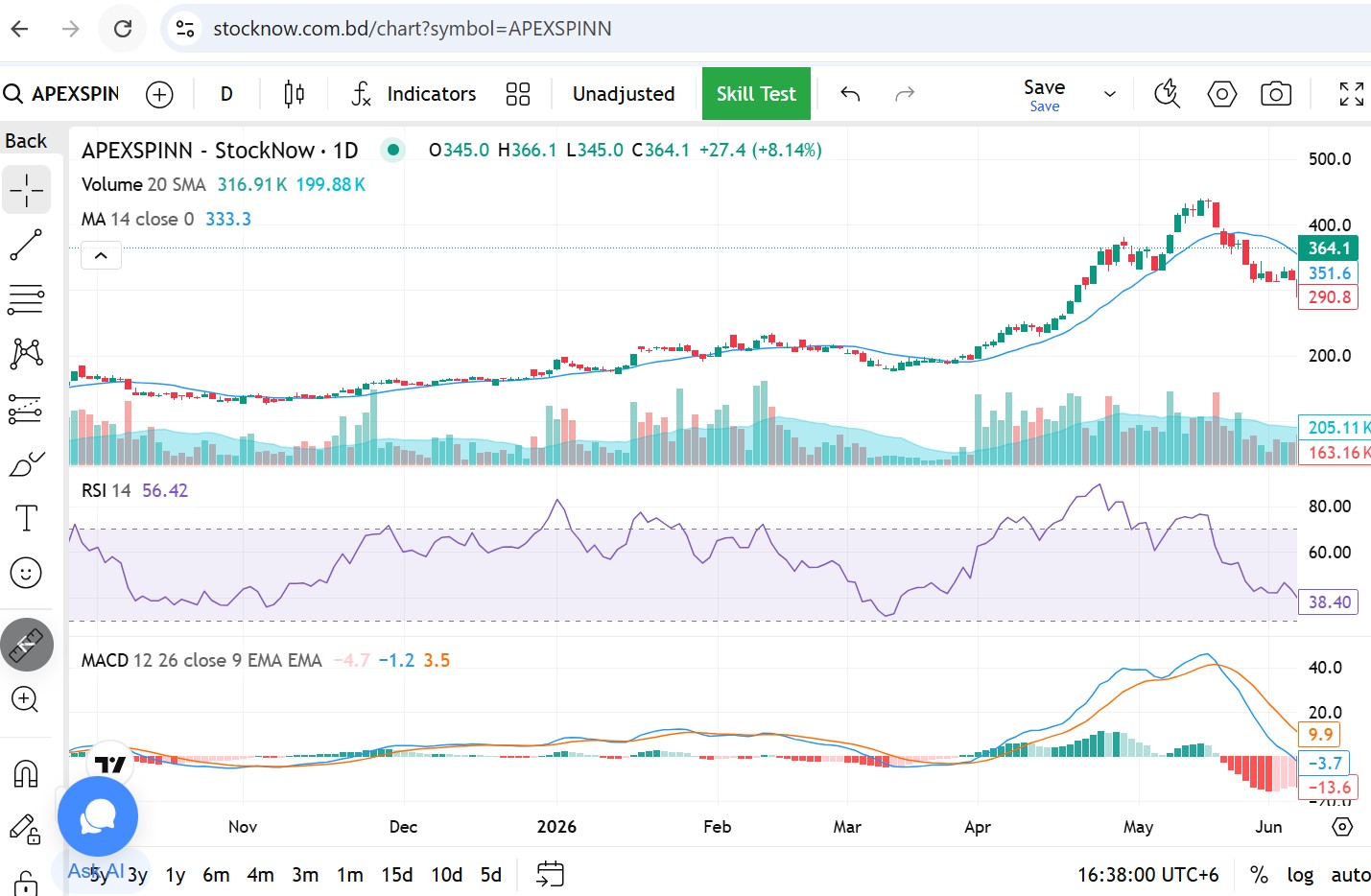Take a chart snapshot with camera icon
1371x896 pixels.
[x=1276, y=94]
